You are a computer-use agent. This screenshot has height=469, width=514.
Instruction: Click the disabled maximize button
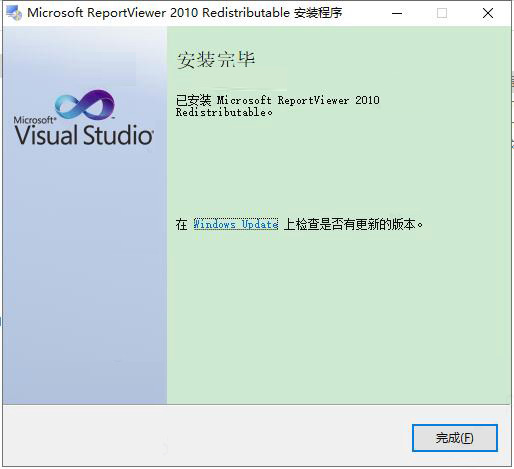[442, 13]
